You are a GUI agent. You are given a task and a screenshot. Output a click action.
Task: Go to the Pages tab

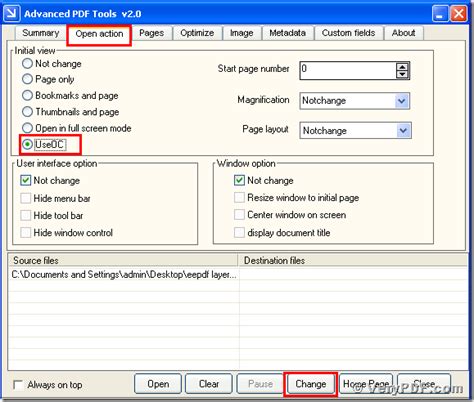click(x=151, y=33)
